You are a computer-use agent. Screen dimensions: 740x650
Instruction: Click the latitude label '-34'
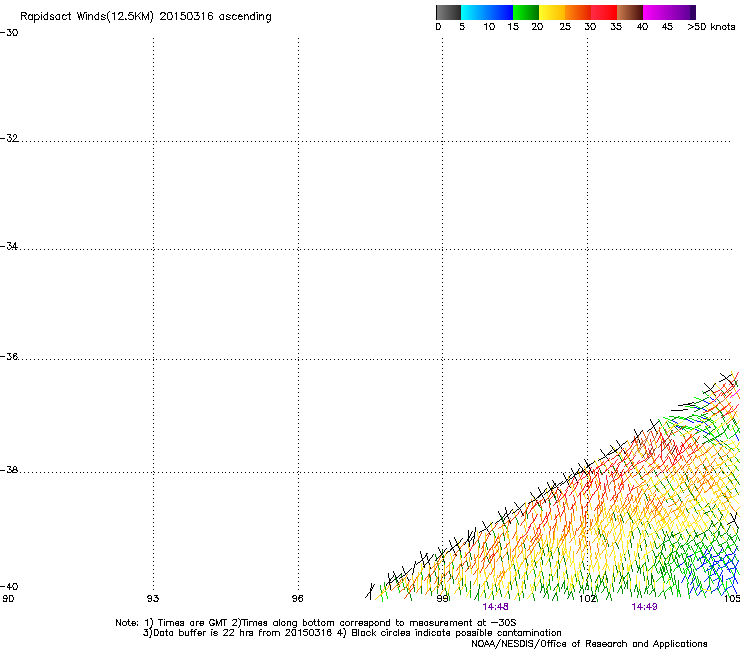pyautogui.click(x=9, y=246)
